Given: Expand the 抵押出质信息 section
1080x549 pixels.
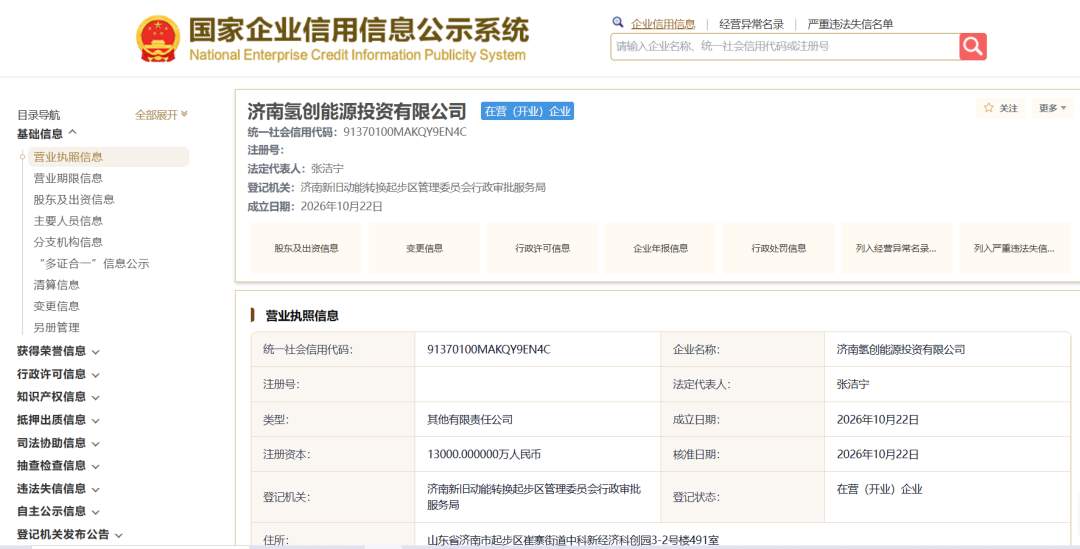Looking at the screenshot, I should pyautogui.click(x=59, y=420).
